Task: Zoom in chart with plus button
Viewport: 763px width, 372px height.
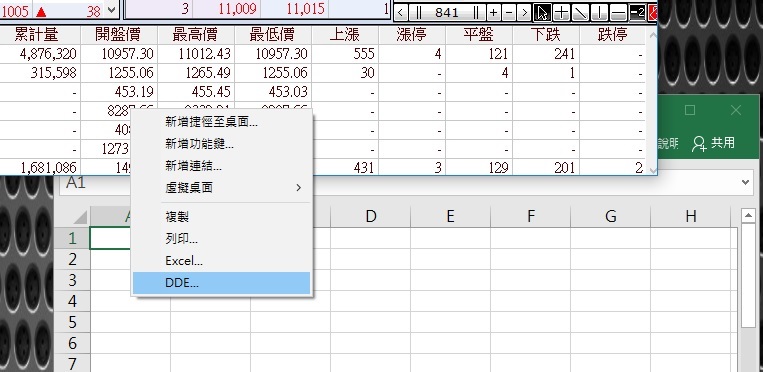Action: [x=494, y=12]
